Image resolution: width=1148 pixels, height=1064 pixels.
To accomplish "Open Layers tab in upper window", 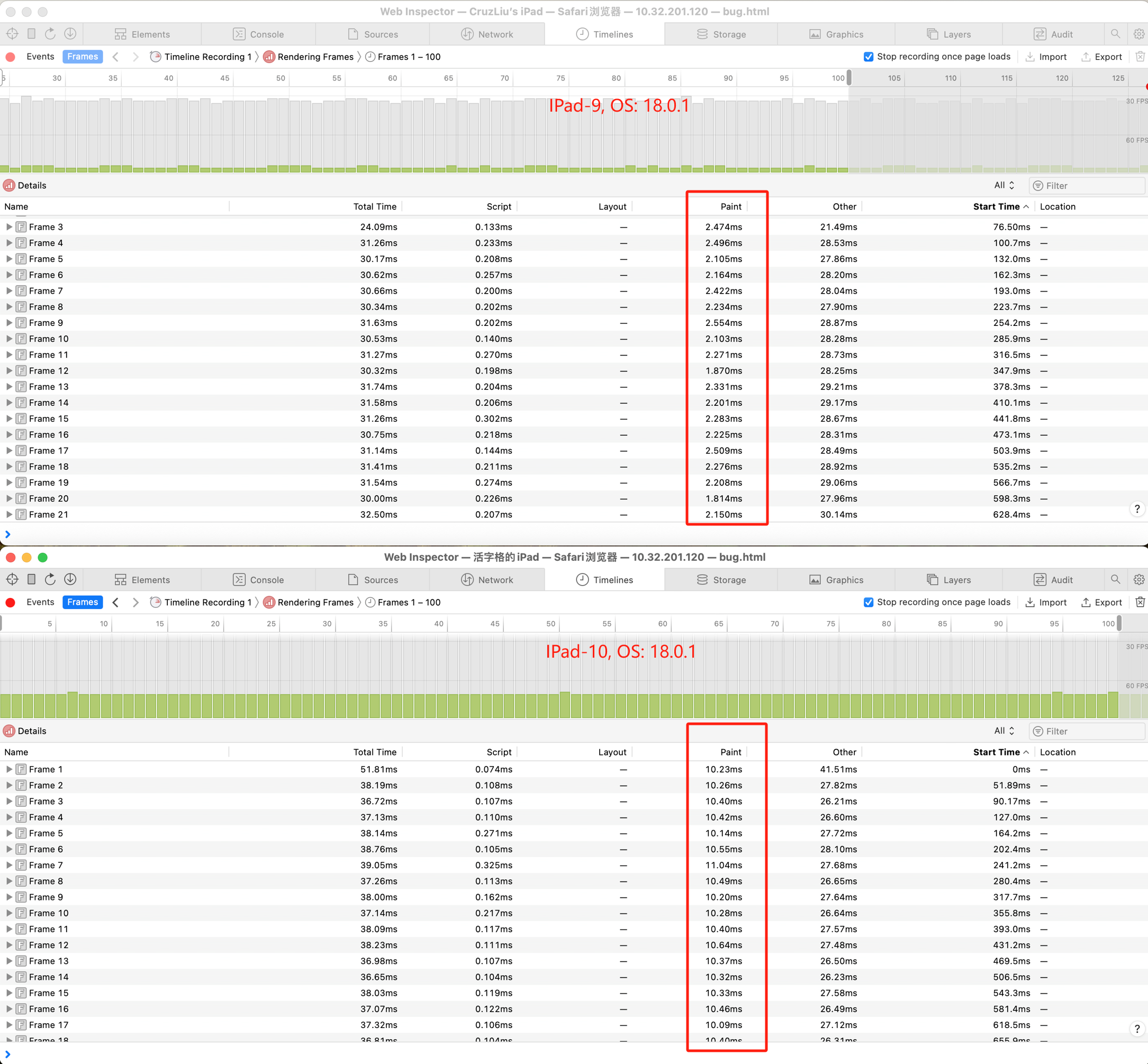I will [948, 34].
